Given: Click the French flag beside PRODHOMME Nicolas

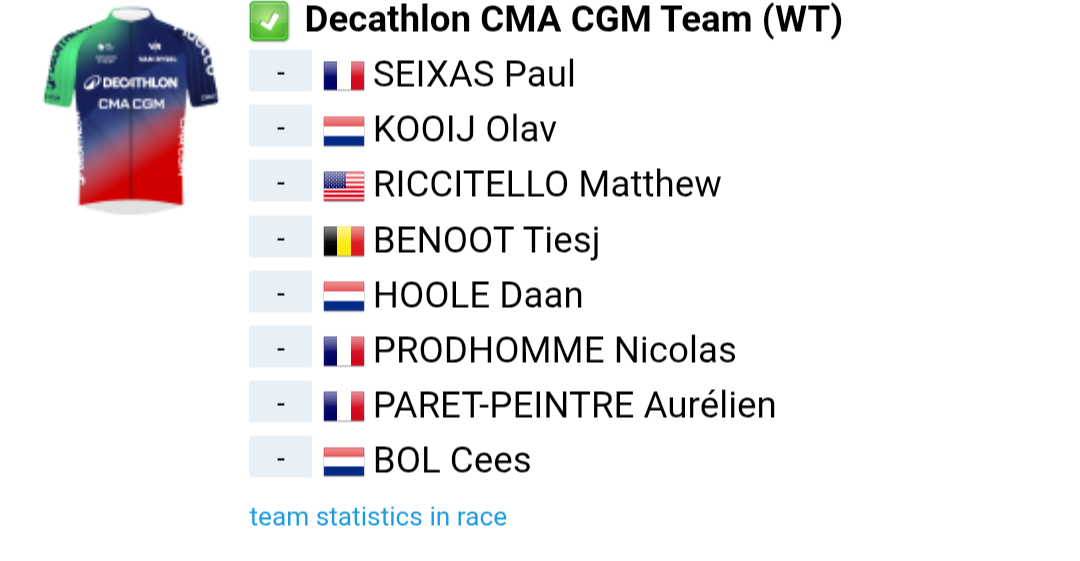Looking at the screenshot, I should click(344, 351).
